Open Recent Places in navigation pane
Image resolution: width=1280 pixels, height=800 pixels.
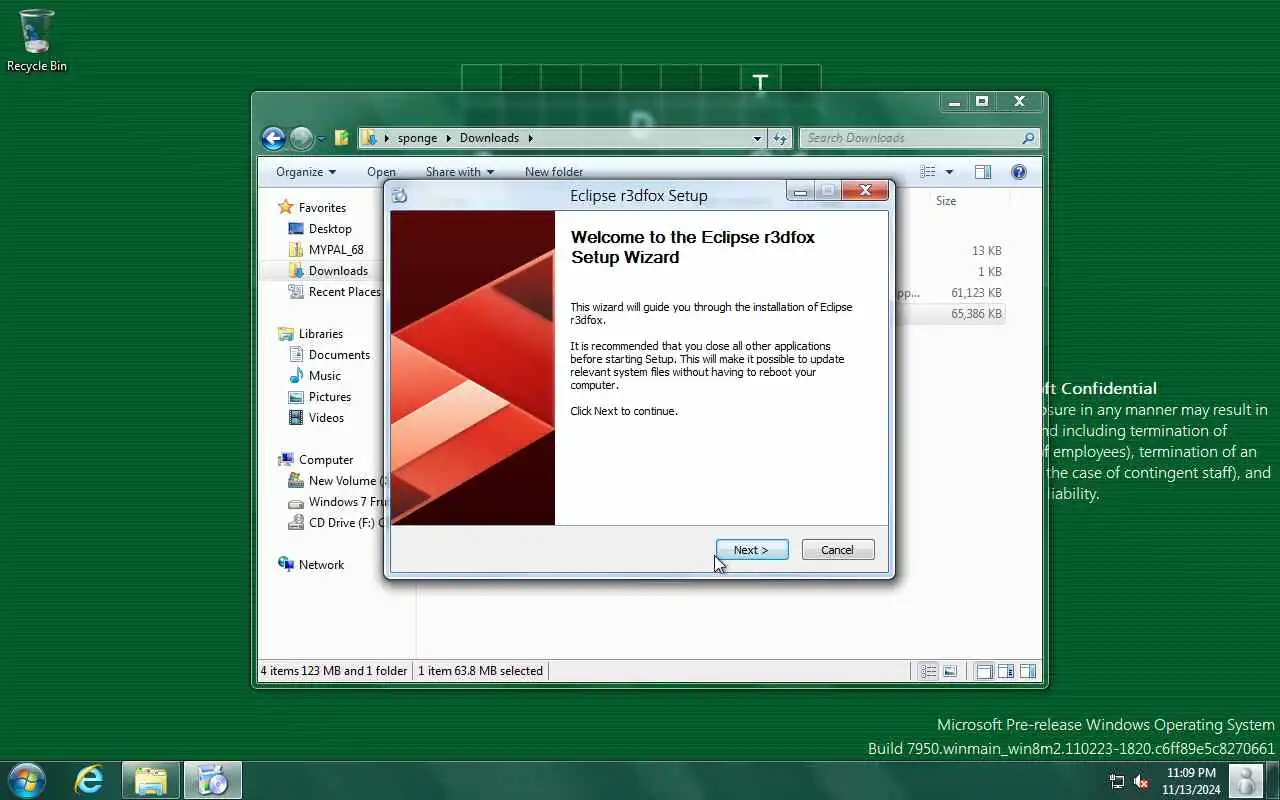pyautogui.click(x=335, y=291)
